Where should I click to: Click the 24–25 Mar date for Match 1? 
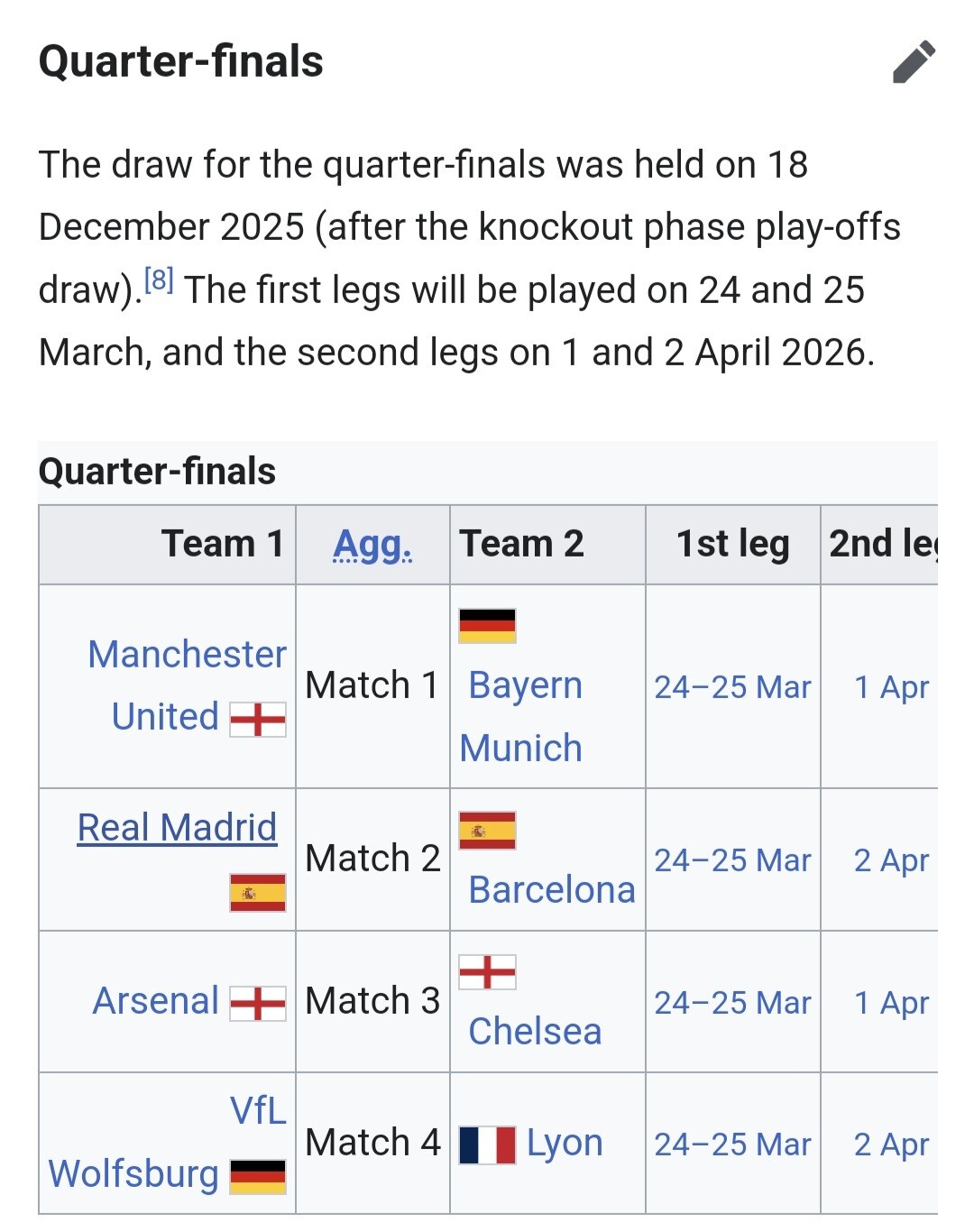(x=732, y=687)
